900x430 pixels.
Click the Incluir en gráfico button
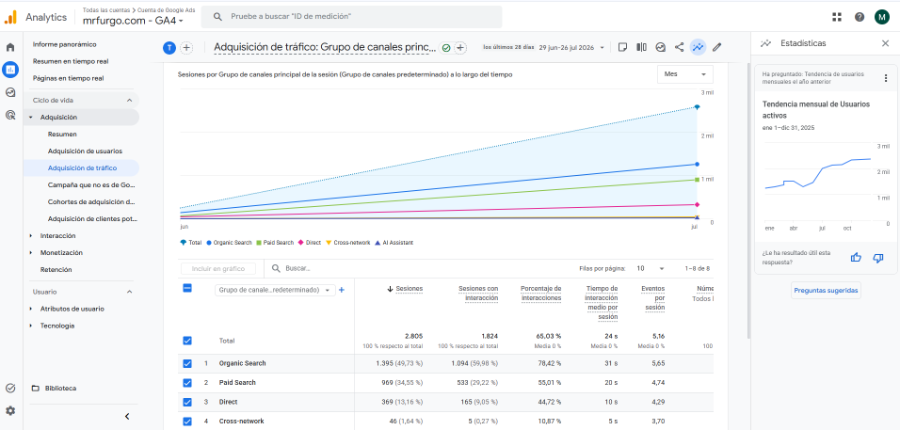pos(218,268)
